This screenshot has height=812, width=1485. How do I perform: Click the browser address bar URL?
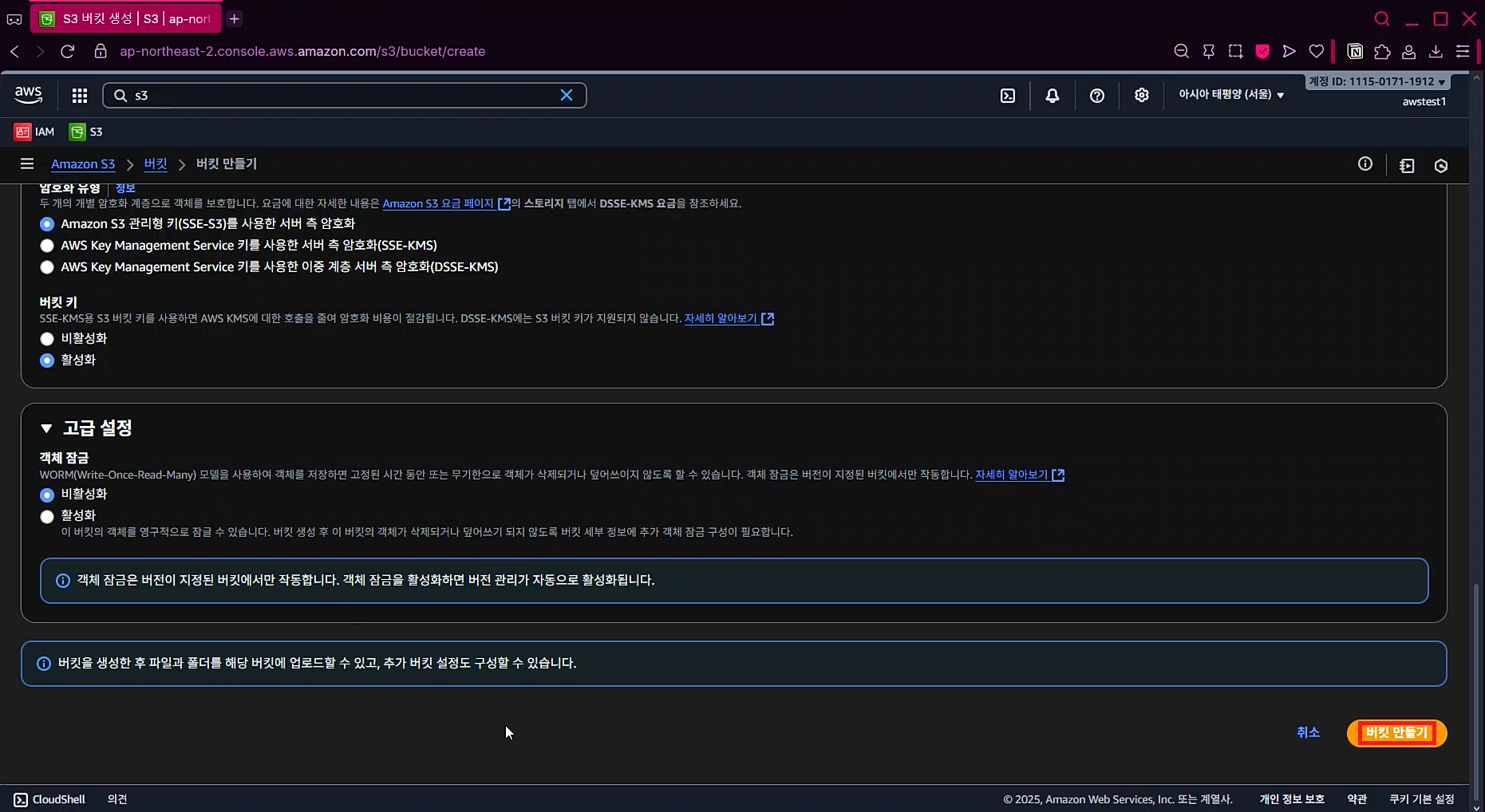click(302, 51)
